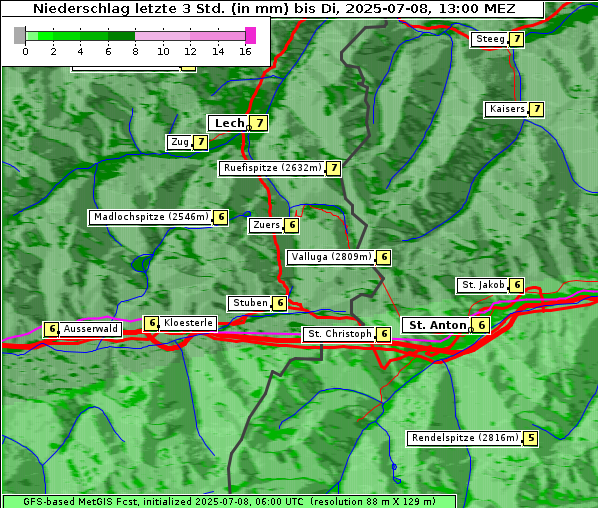
Task: Click the Lech location label
Action: click(229, 123)
